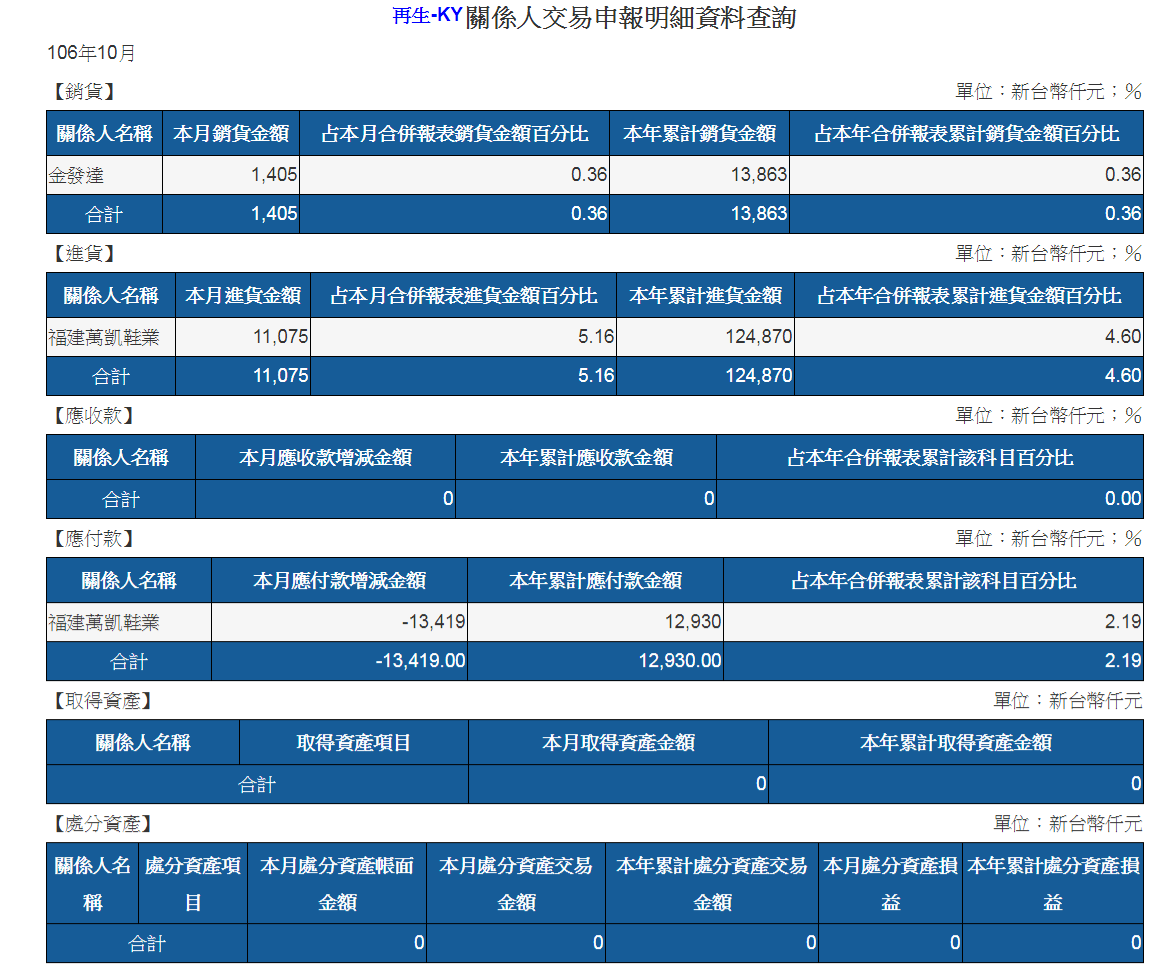Select the 【應收款】 section heading
Viewport: 1171px width, 980px height.
[x=93, y=416]
